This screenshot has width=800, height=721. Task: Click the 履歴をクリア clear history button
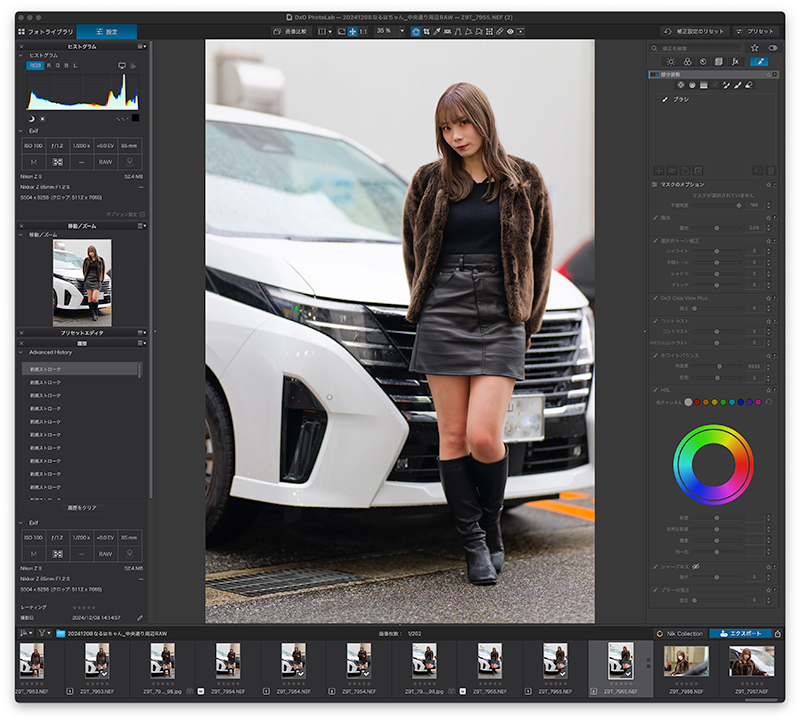(82, 508)
